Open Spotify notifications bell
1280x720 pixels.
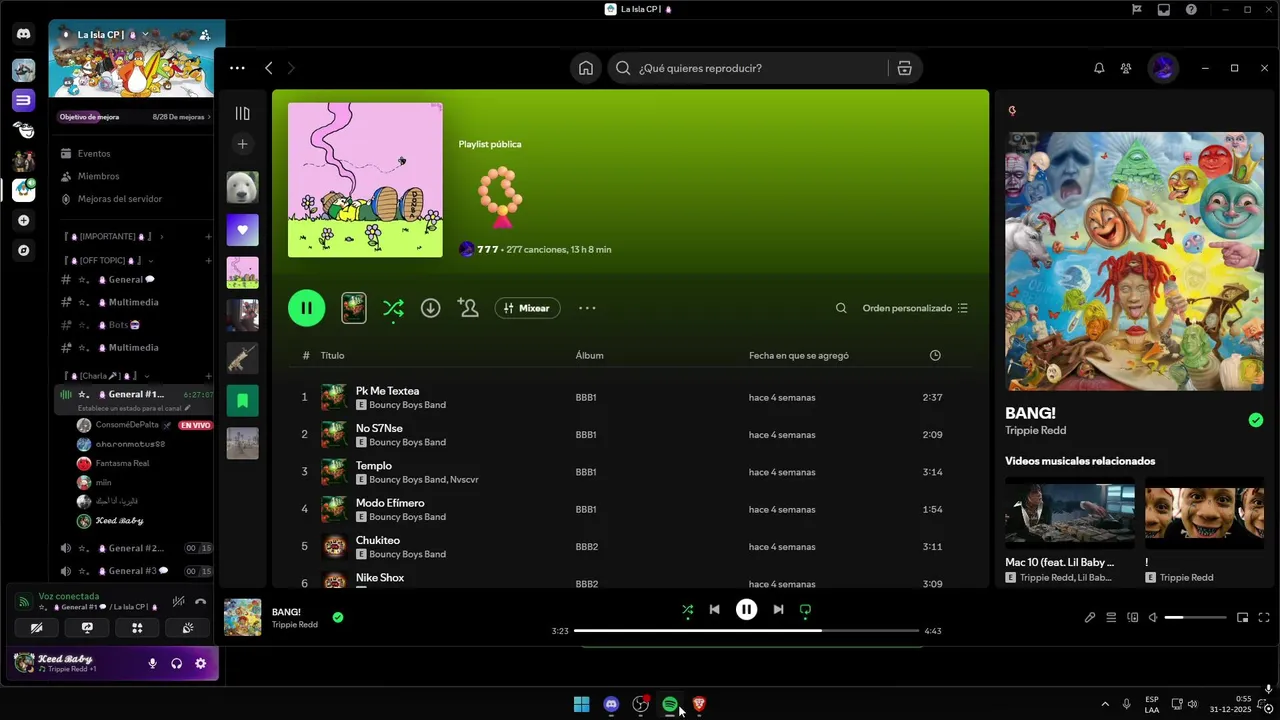tap(1099, 68)
